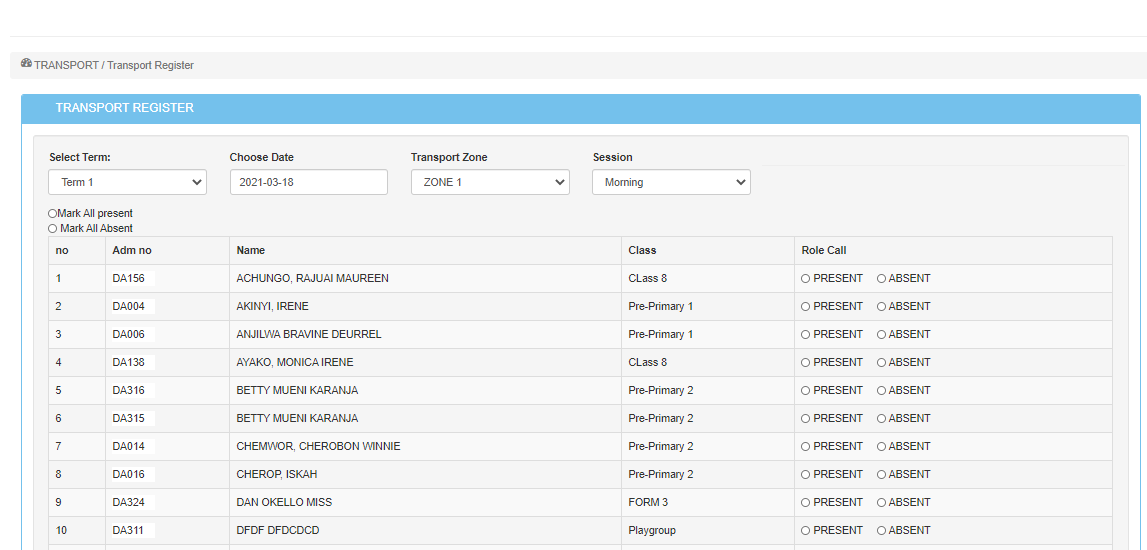Mark CHEMWOR, CHEROBON WINNIE as PRESENT
1147x550 pixels.
click(806, 447)
